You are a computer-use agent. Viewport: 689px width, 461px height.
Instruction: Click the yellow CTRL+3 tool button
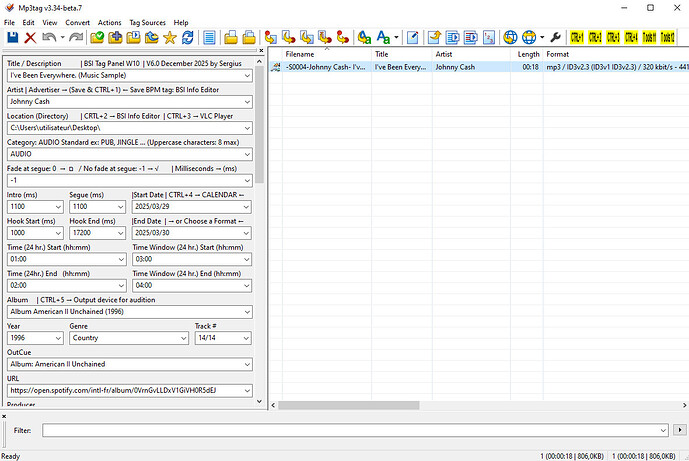point(613,38)
